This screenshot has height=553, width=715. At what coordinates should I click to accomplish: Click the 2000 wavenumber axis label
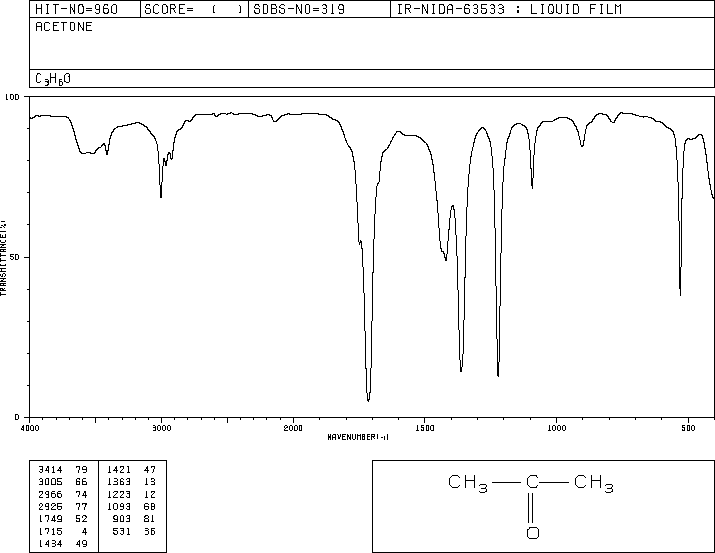coord(293,428)
